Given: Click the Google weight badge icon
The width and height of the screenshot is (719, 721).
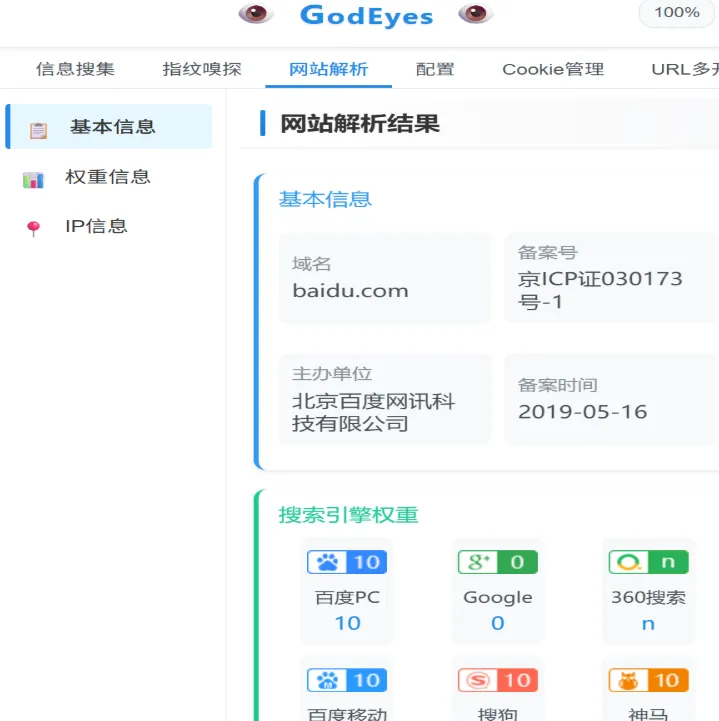Looking at the screenshot, I should pos(498,562).
